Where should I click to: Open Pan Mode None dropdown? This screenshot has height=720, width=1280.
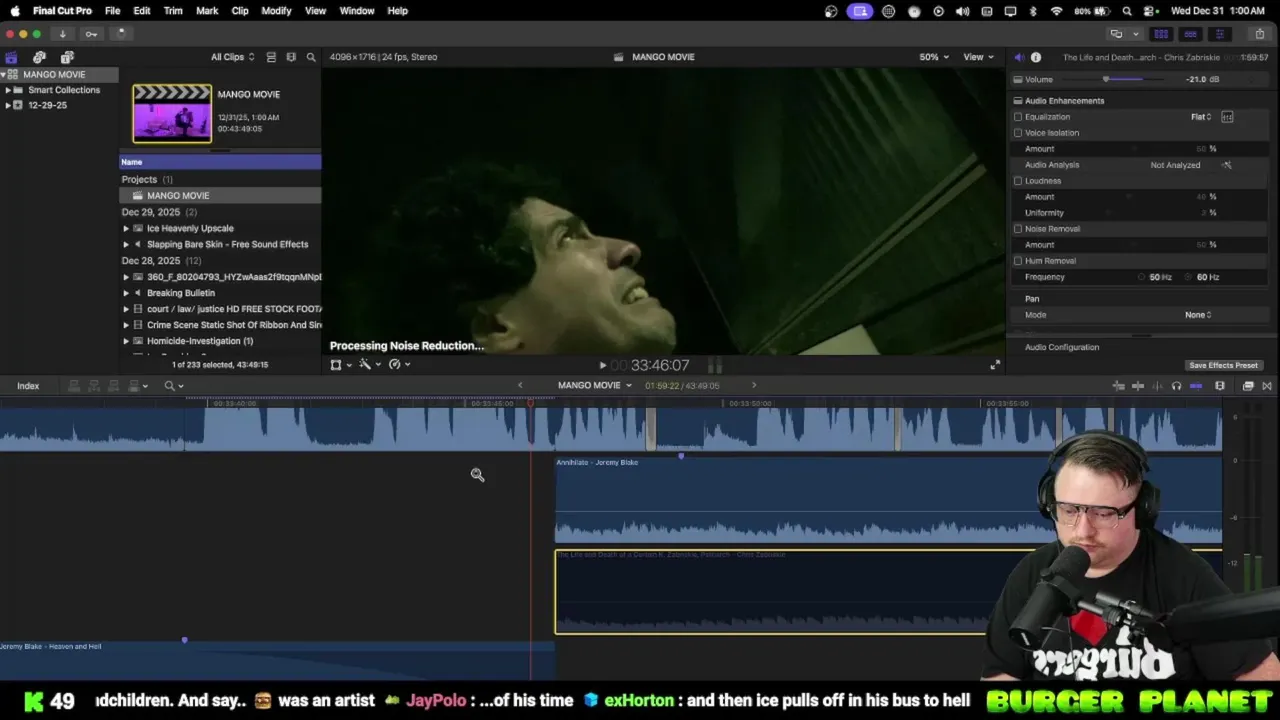pyautogui.click(x=1198, y=315)
